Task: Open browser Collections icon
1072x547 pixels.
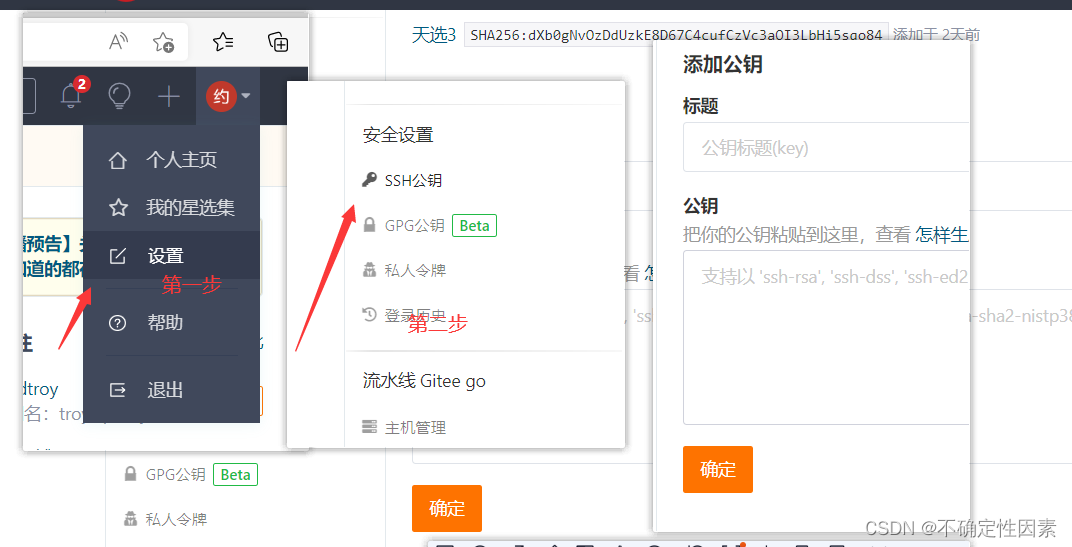Action: tap(278, 42)
